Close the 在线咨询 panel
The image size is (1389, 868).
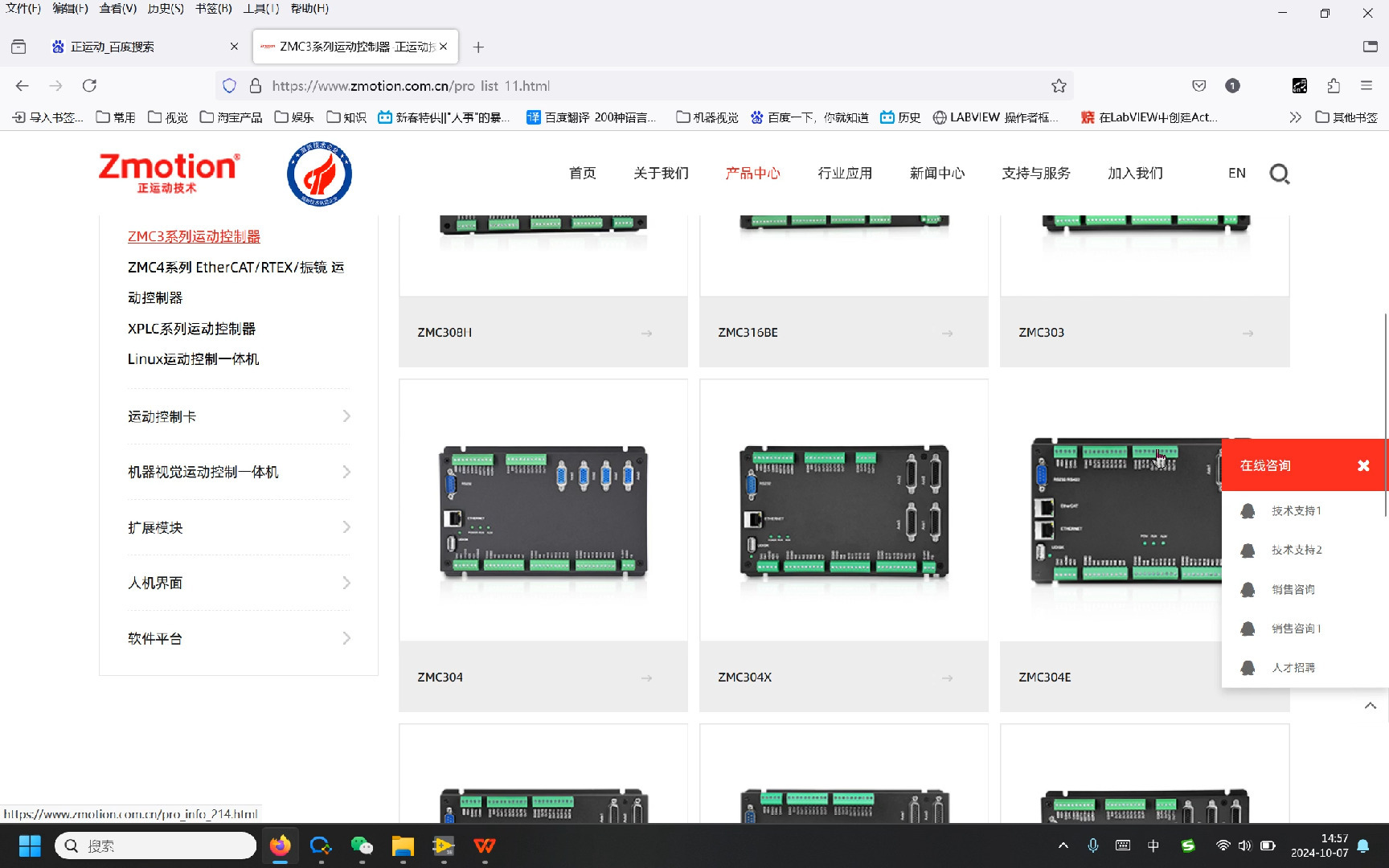pos(1363,465)
